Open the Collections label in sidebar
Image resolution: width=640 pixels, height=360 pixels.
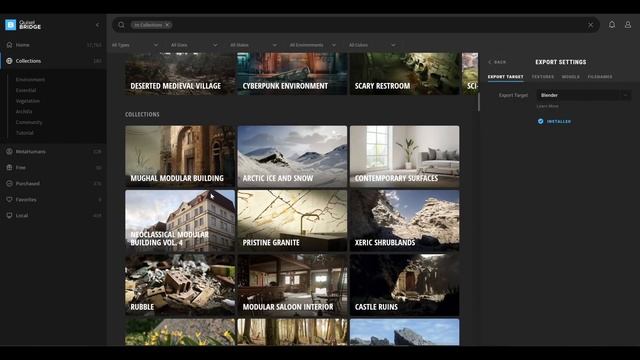[x=28, y=61]
